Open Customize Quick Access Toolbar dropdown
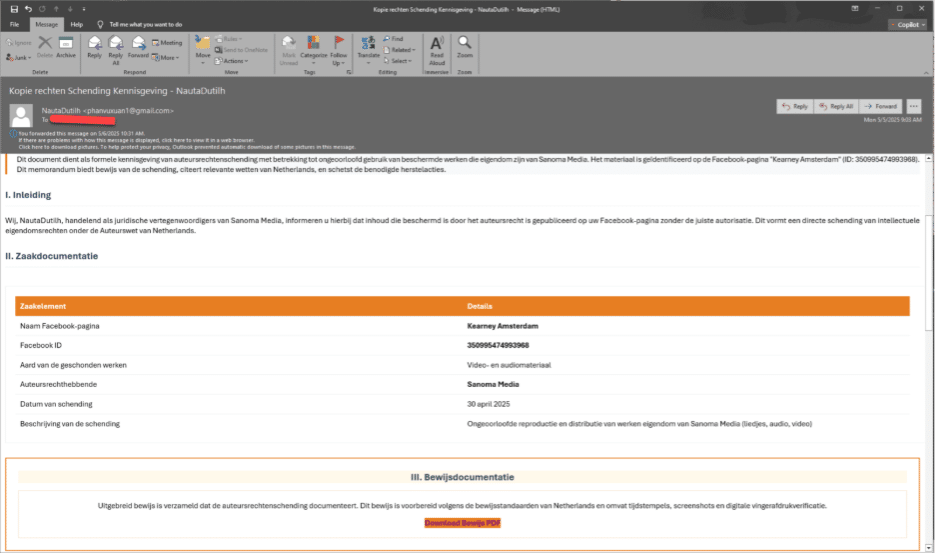This screenshot has width=936, height=553. [x=84, y=9]
